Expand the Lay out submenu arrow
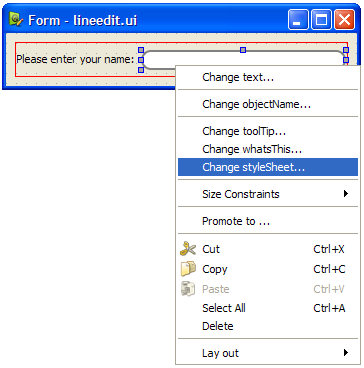This screenshot has width=364, height=368. click(x=346, y=352)
